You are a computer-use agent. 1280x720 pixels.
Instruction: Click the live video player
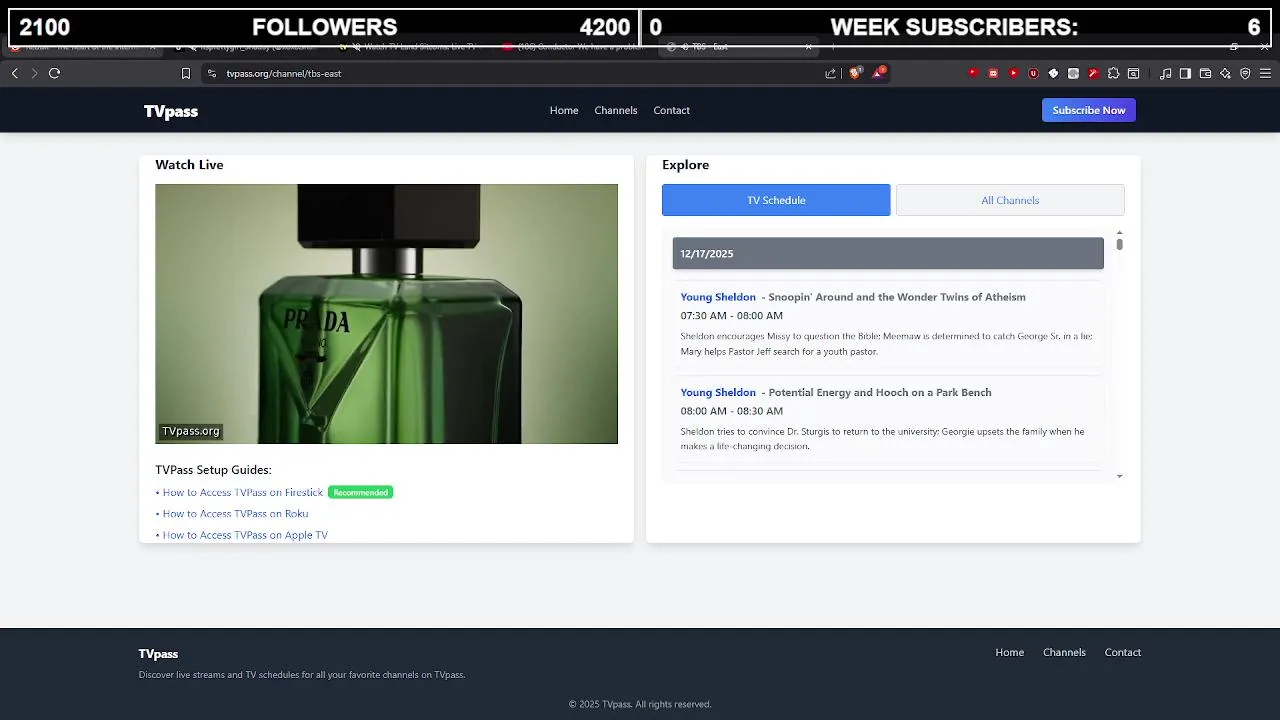coord(386,314)
